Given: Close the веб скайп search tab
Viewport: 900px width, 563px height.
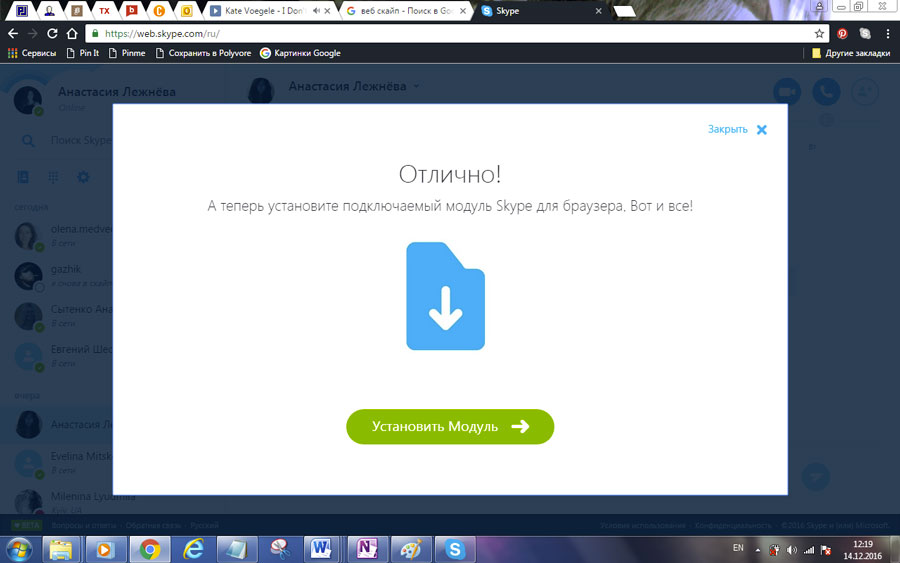Looking at the screenshot, I should [x=463, y=11].
